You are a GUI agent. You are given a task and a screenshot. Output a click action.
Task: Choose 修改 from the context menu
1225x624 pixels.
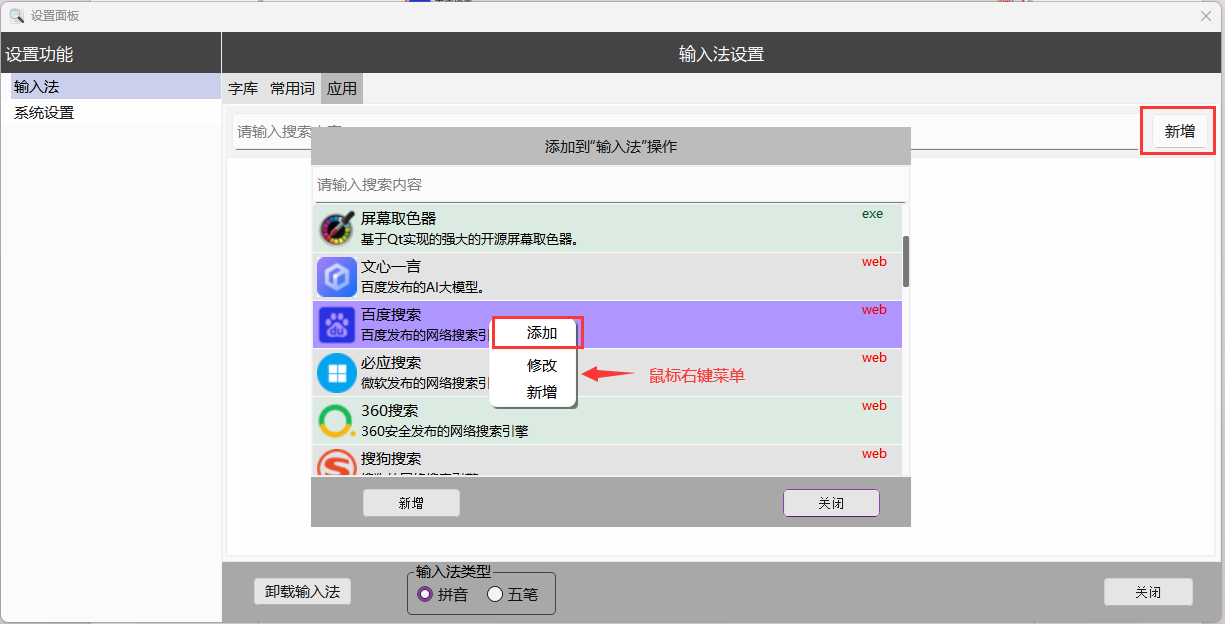[x=542, y=366]
